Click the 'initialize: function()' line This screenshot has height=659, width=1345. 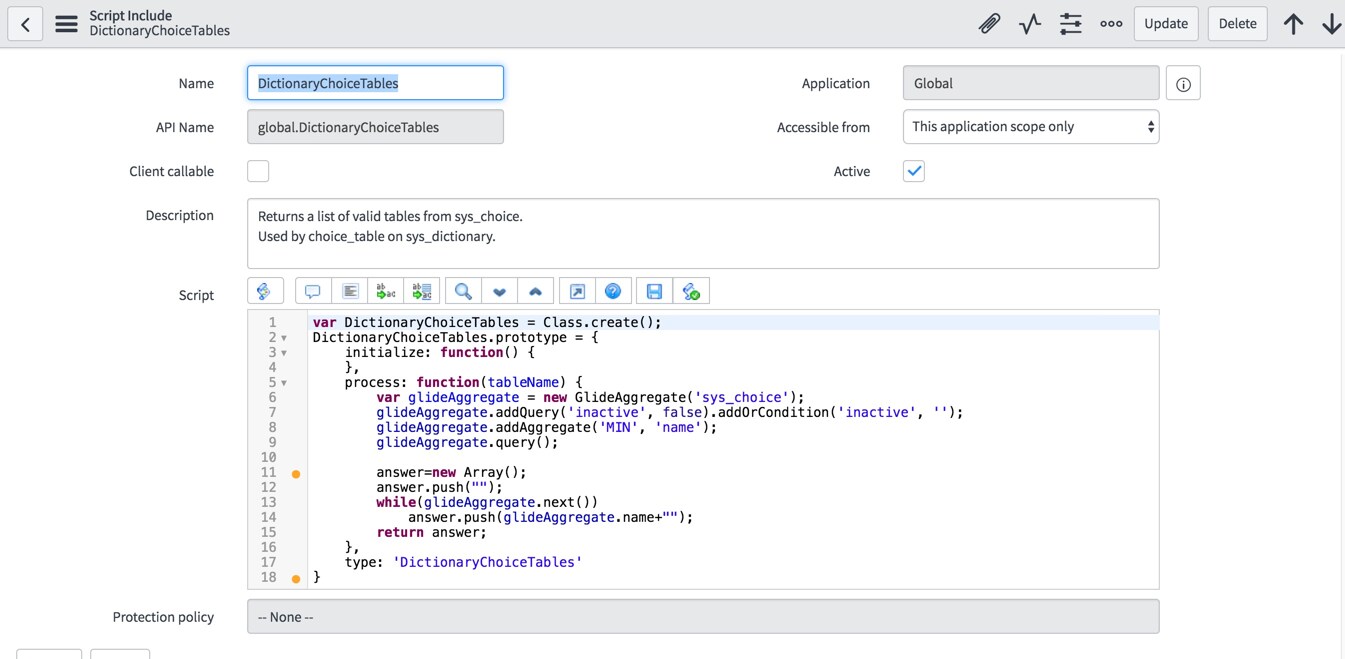(440, 352)
